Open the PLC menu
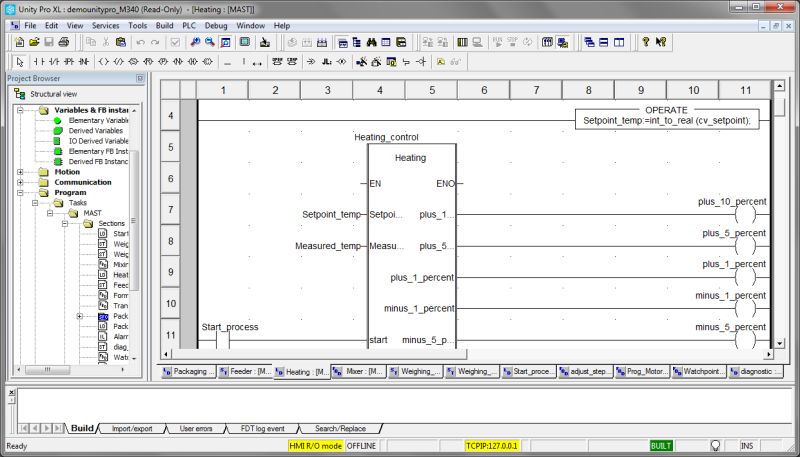 click(x=189, y=26)
